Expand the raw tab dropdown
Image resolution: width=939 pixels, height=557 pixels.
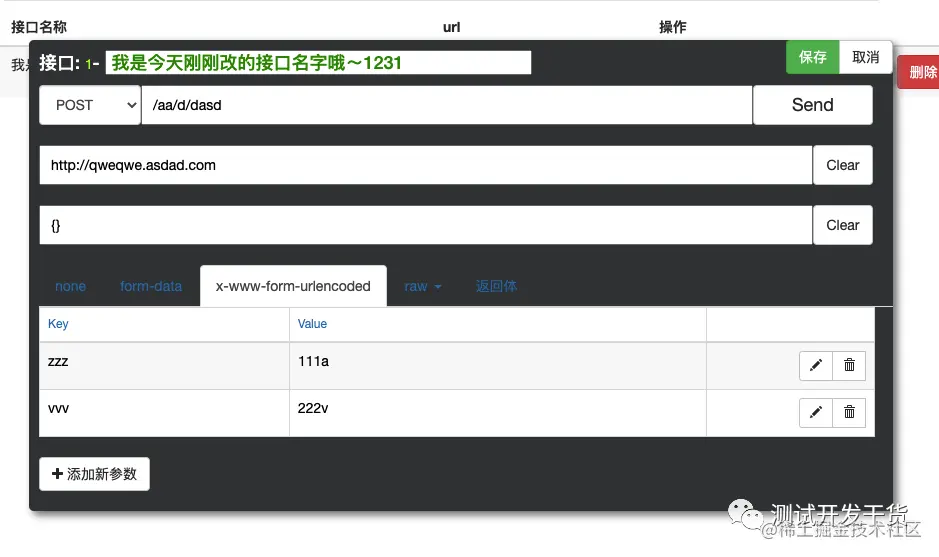pos(423,286)
